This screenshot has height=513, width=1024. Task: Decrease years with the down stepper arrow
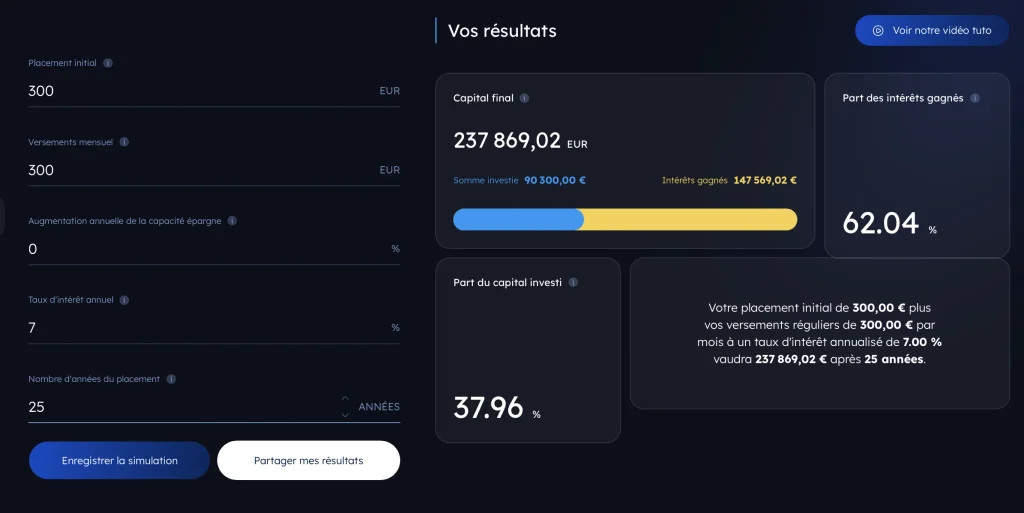(x=345, y=414)
